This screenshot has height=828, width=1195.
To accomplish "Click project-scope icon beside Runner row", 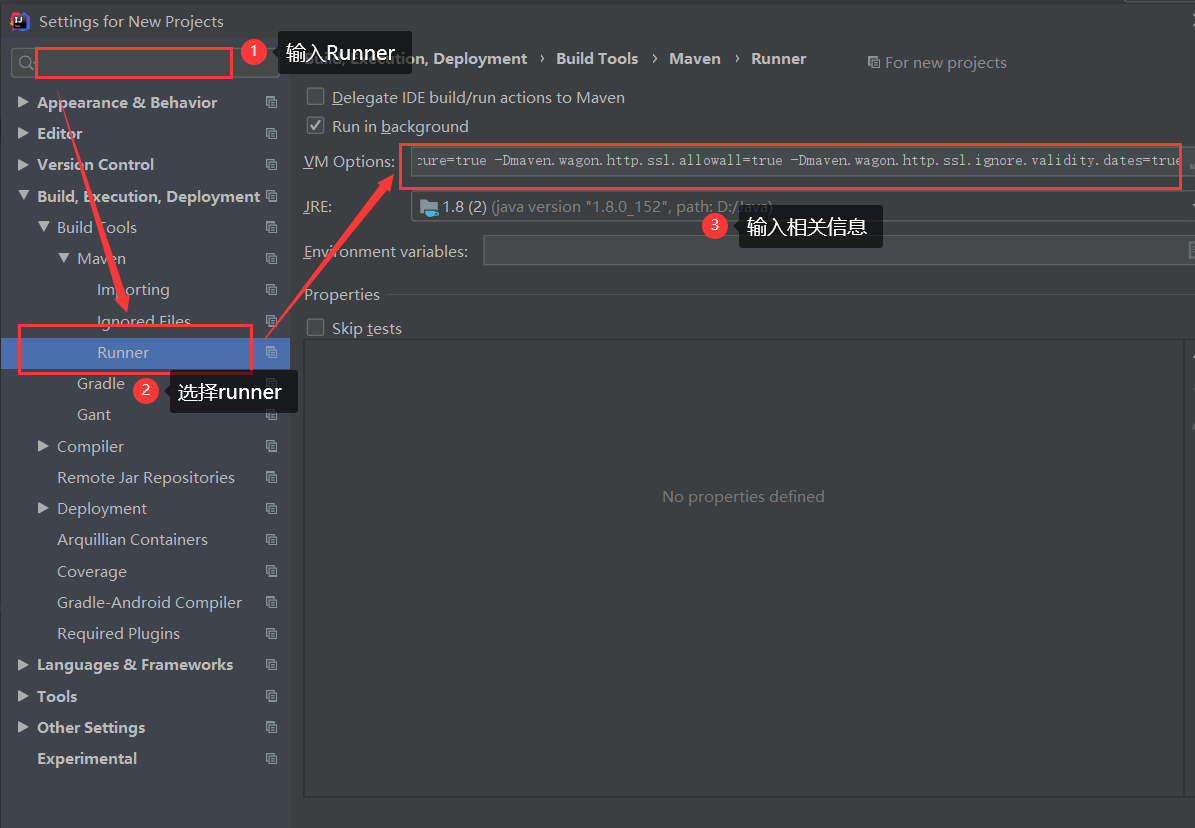I will (271, 352).
